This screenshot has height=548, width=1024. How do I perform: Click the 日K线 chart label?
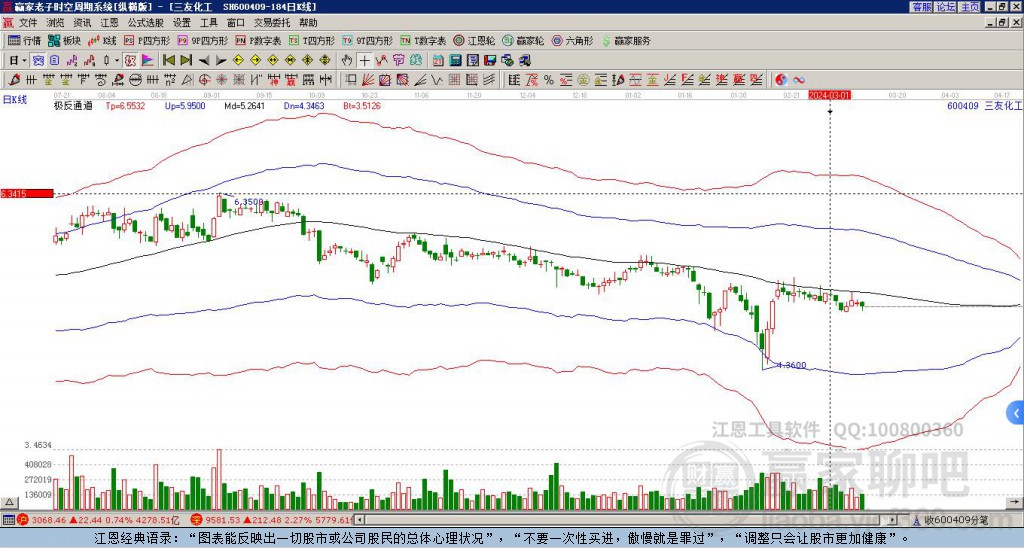pos(14,100)
